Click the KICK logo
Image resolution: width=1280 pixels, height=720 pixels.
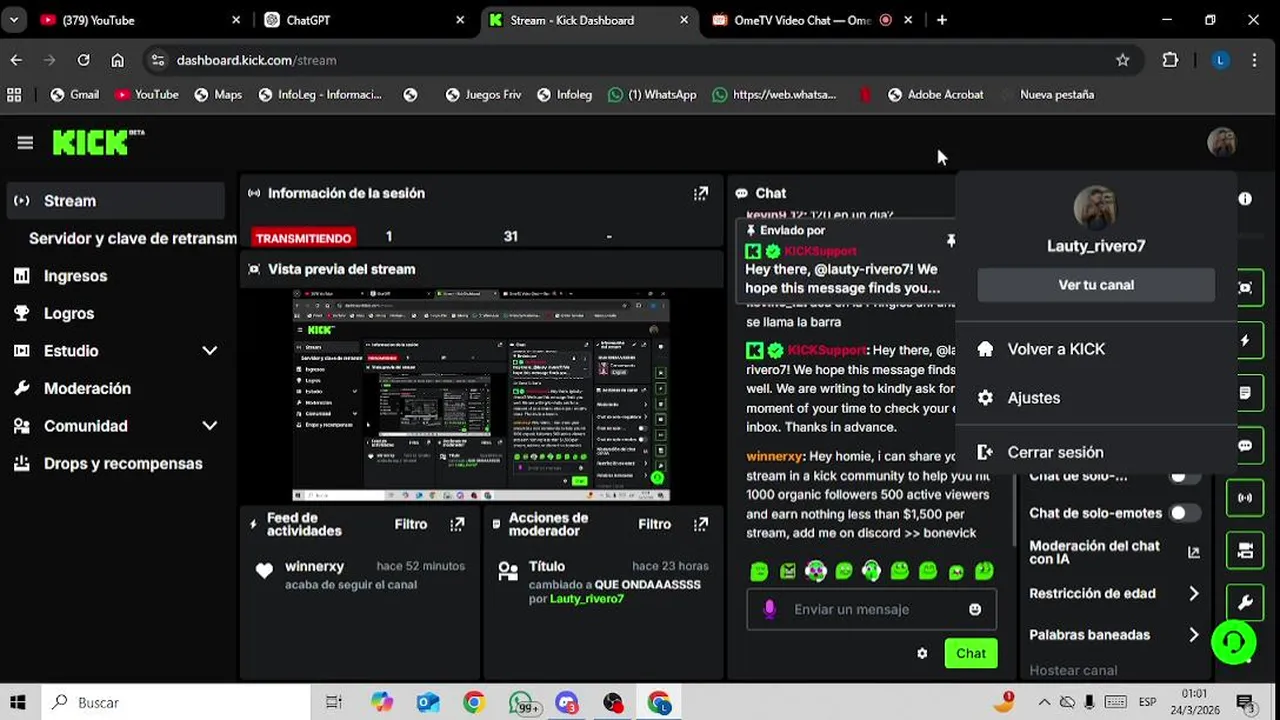pyautogui.click(x=98, y=143)
